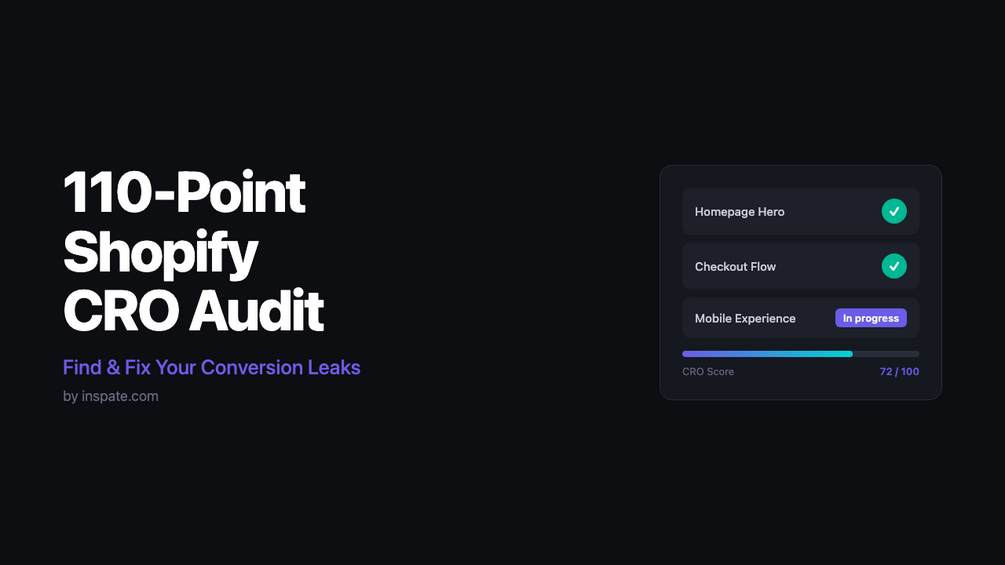Screen dimensions: 1005x565
Task: Click the green checkmark beside Checkout Flow
Action: (x=893, y=266)
